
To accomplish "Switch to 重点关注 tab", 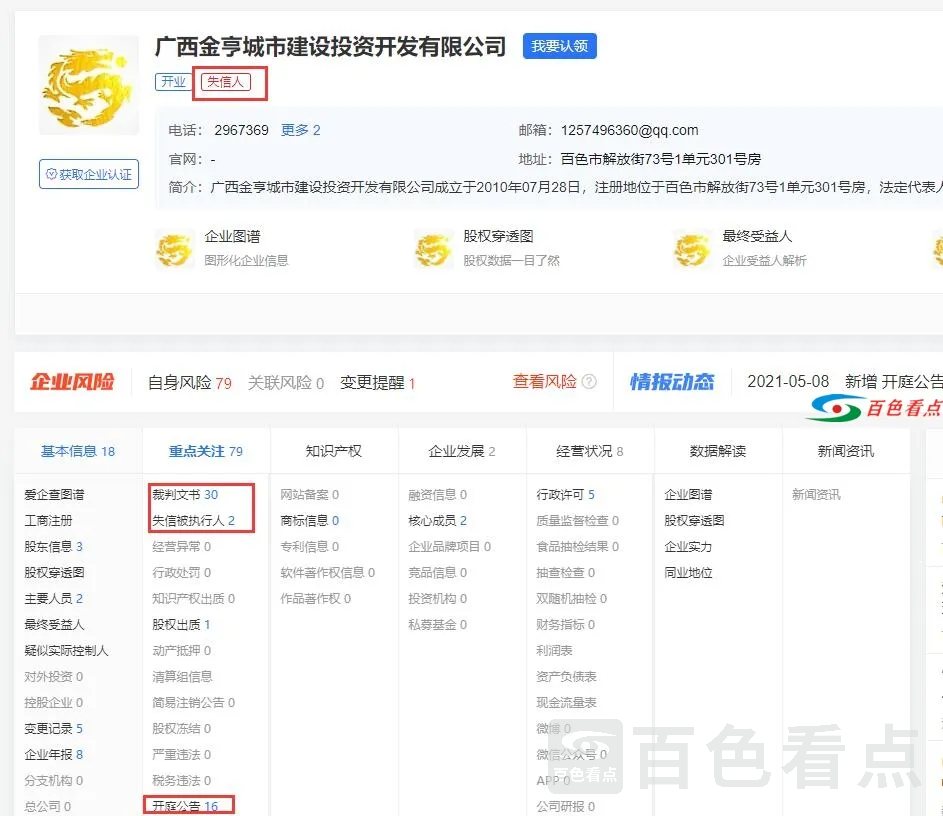I will click(x=206, y=451).
